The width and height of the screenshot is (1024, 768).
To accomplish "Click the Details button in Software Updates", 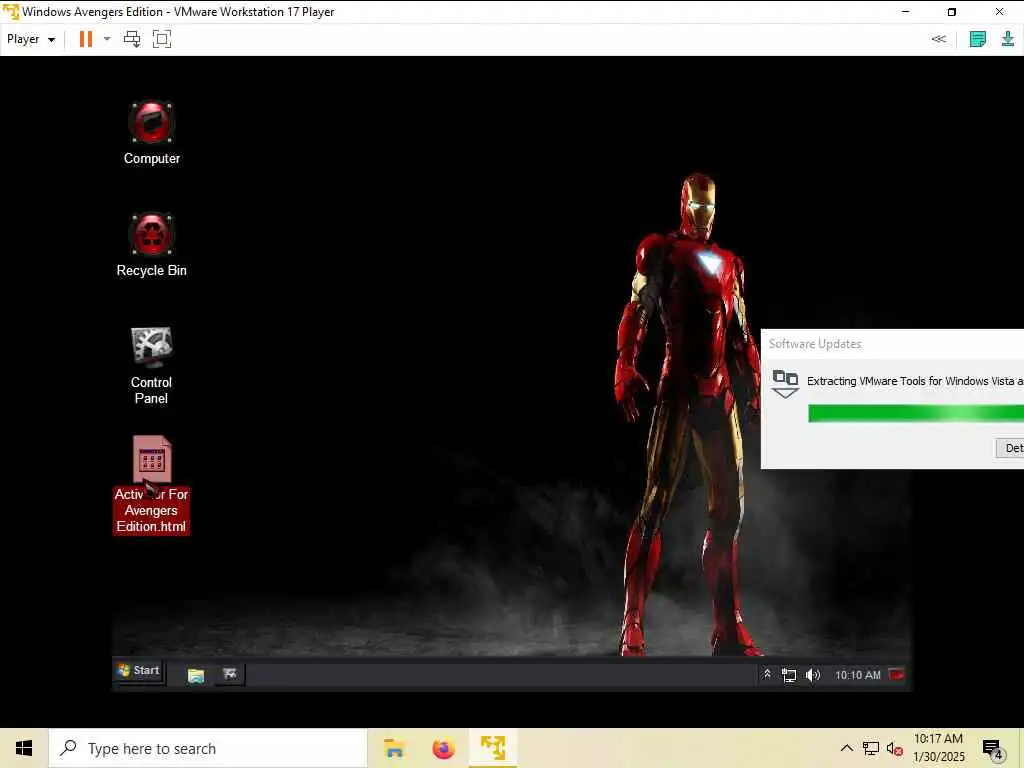I will [x=1010, y=448].
